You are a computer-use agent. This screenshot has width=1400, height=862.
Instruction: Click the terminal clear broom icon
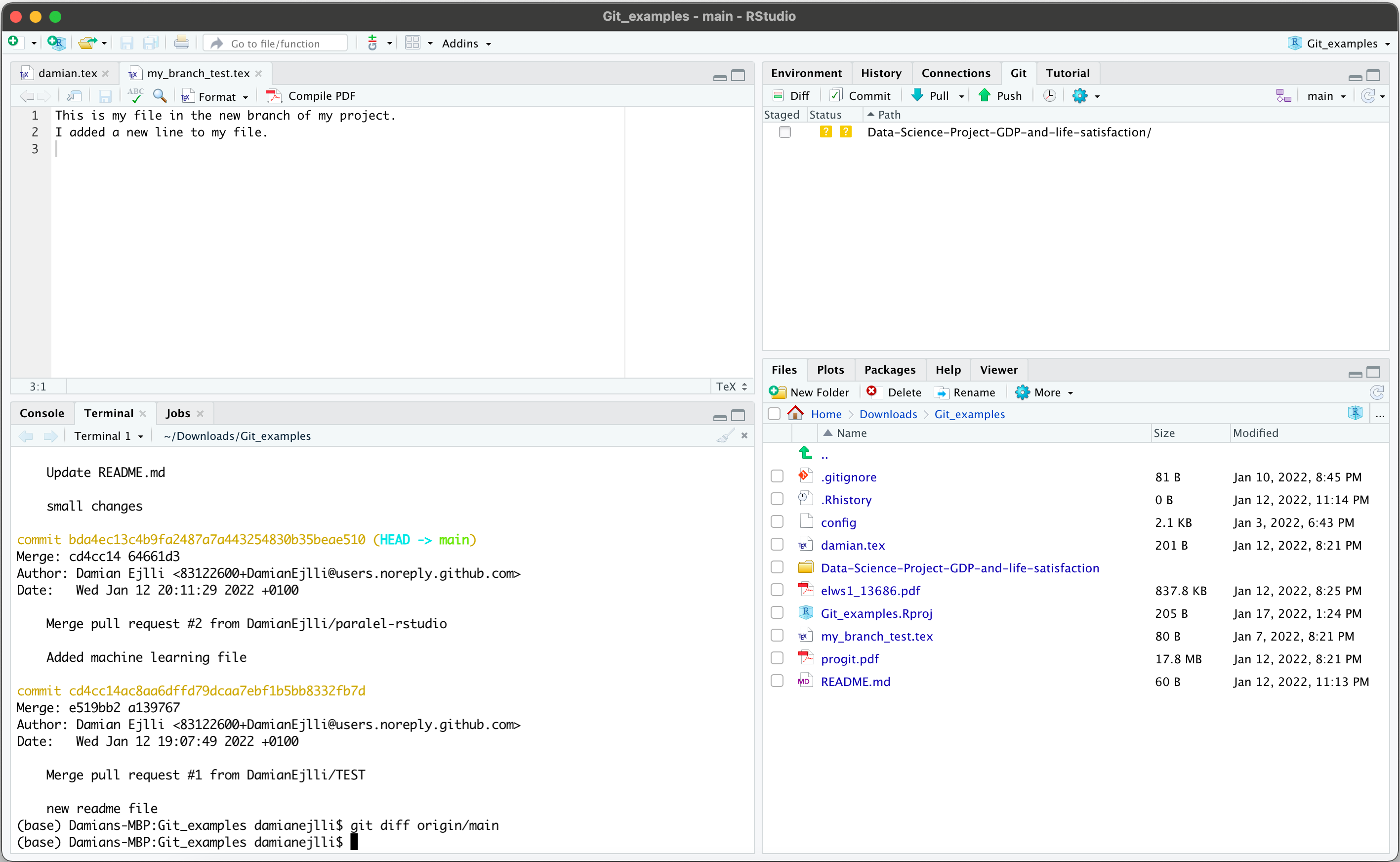[x=725, y=436]
